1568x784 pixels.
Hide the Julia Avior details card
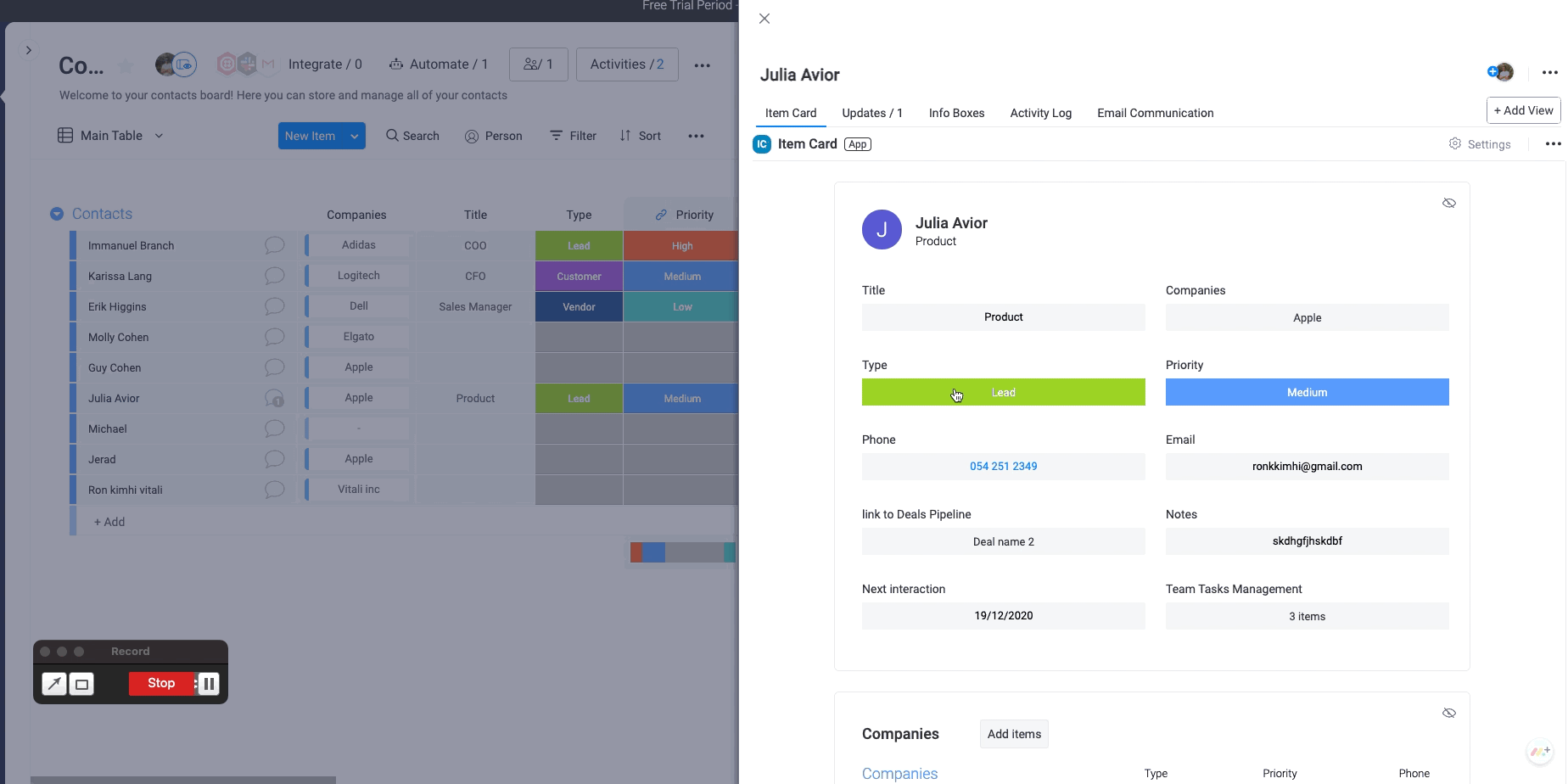(x=1448, y=203)
